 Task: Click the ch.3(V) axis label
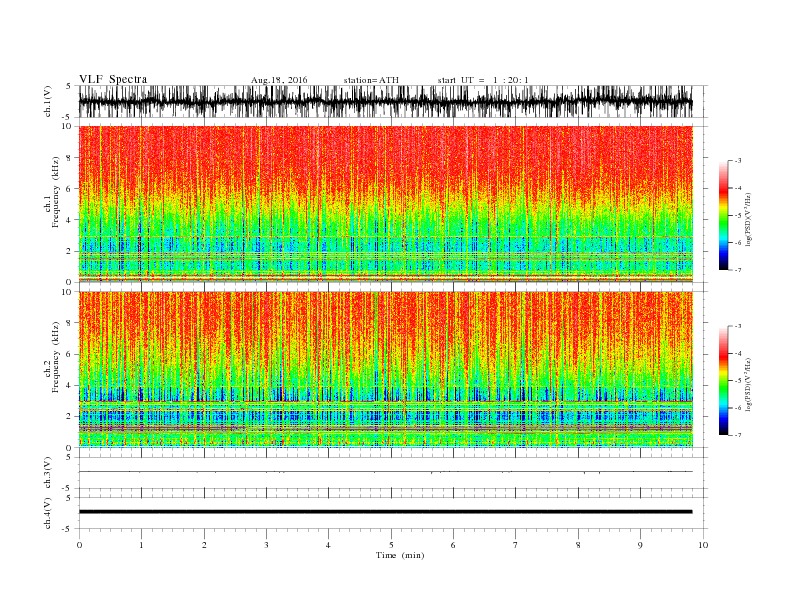pos(48,473)
